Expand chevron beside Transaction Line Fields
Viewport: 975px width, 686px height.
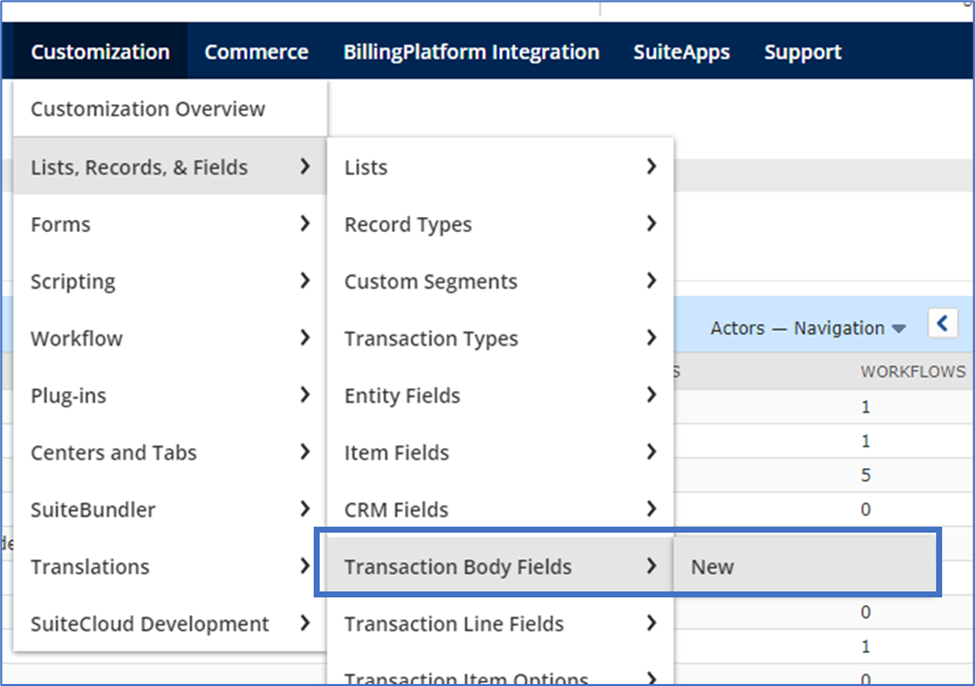(651, 623)
